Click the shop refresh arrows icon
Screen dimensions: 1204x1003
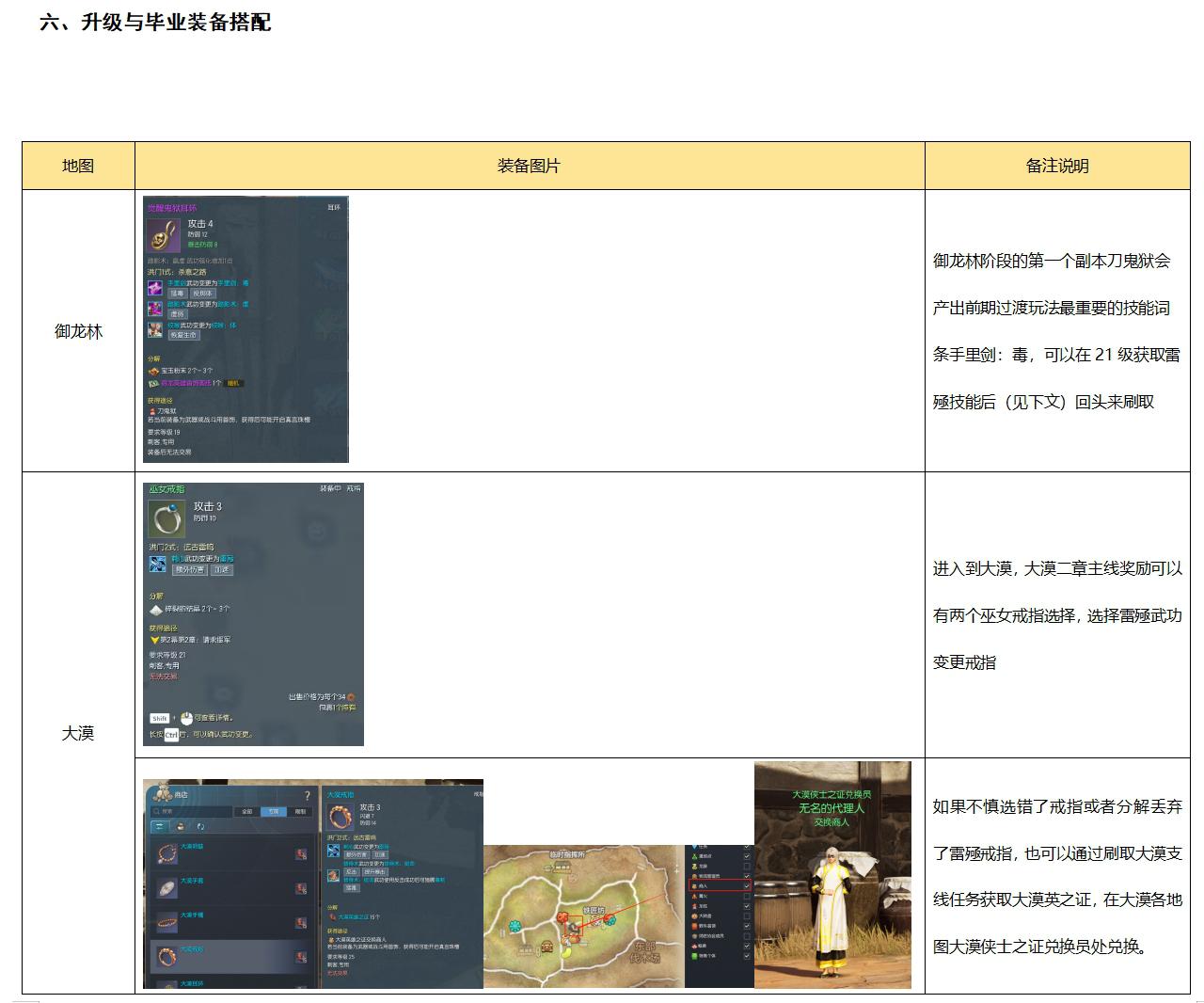(200, 826)
